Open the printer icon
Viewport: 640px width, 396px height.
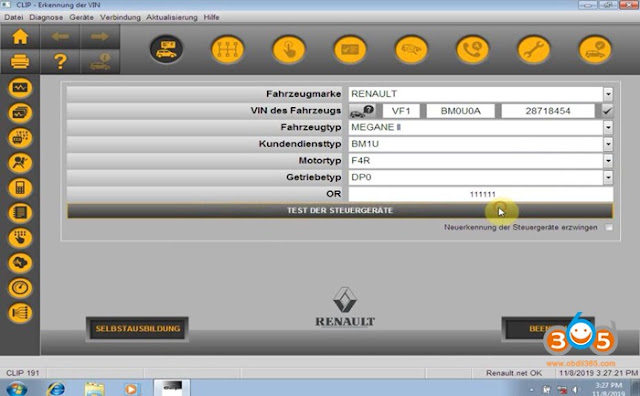(x=20, y=62)
